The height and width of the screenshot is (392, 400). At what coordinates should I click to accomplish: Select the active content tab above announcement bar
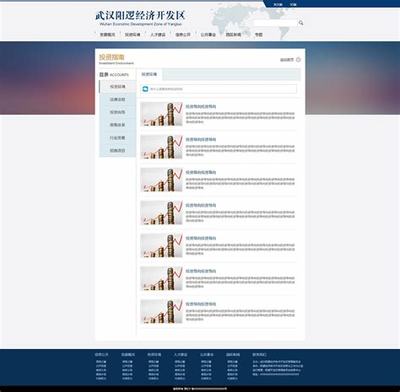pos(149,74)
